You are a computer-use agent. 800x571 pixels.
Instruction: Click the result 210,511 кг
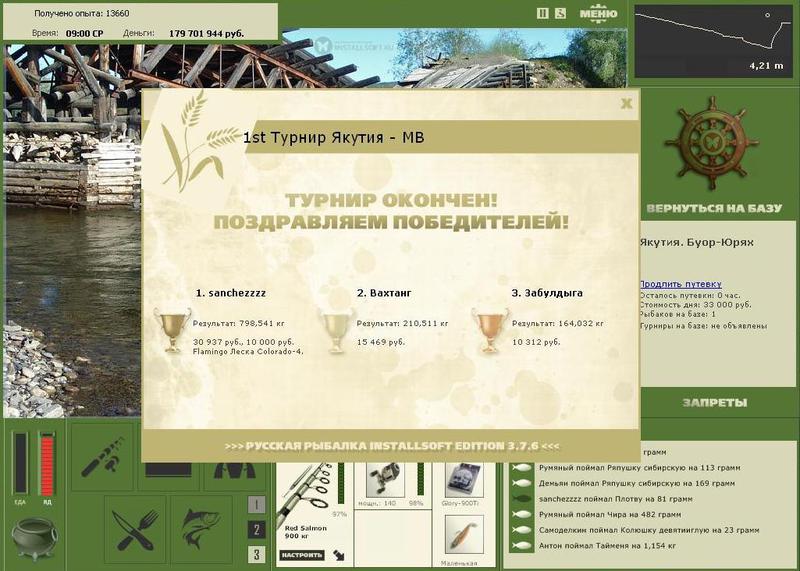click(x=426, y=324)
